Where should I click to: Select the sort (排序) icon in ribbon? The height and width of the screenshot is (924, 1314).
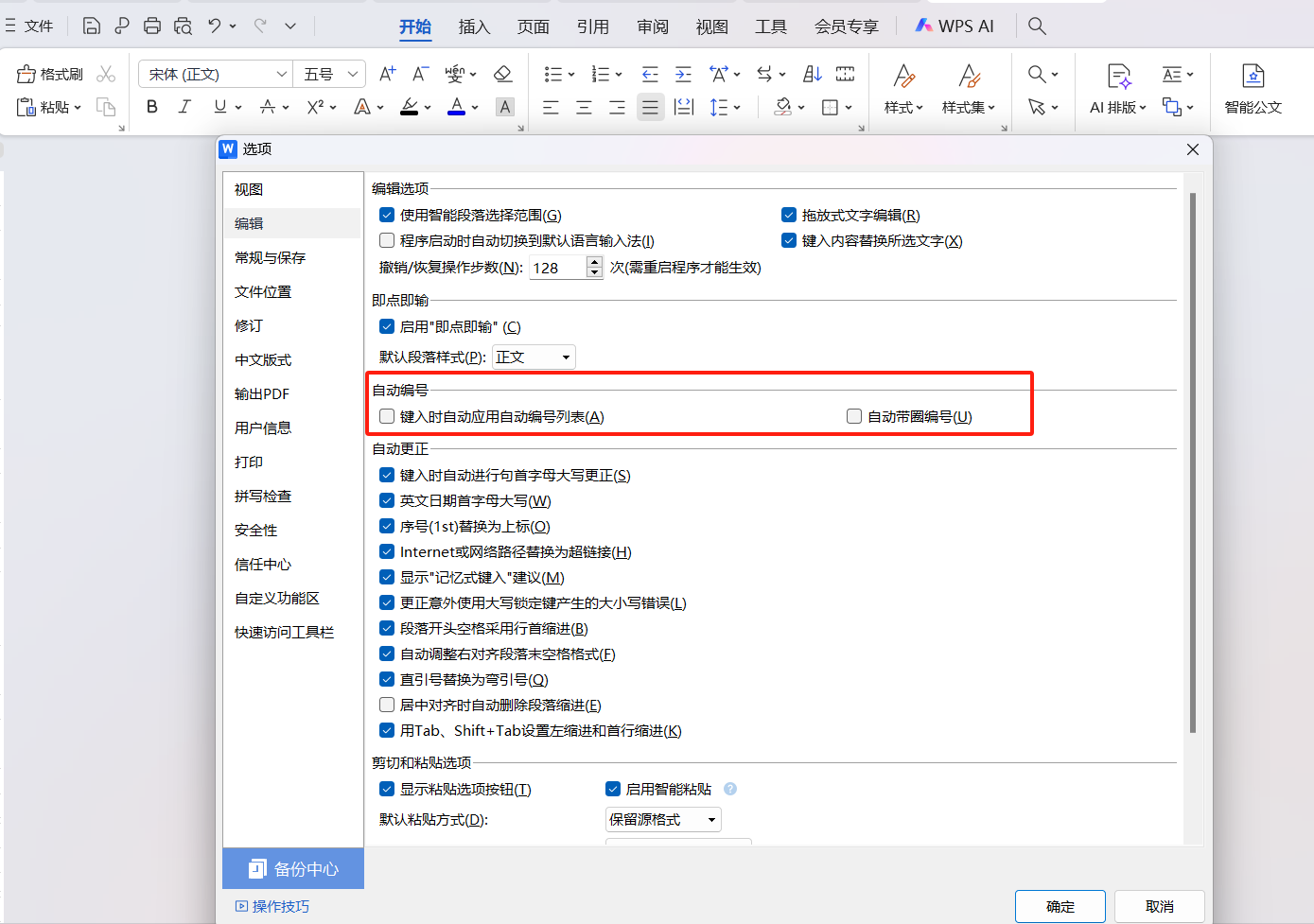[x=811, y=73]
